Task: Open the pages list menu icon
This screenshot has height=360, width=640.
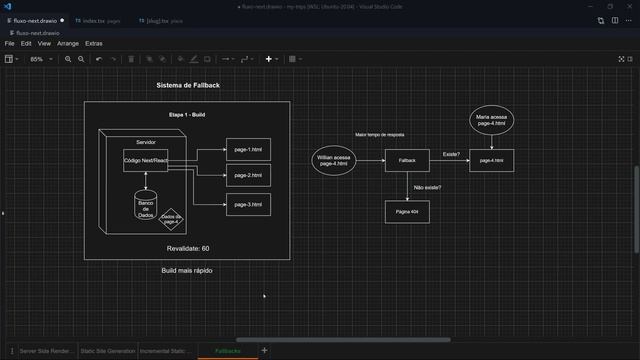Action: pos(12,351)
